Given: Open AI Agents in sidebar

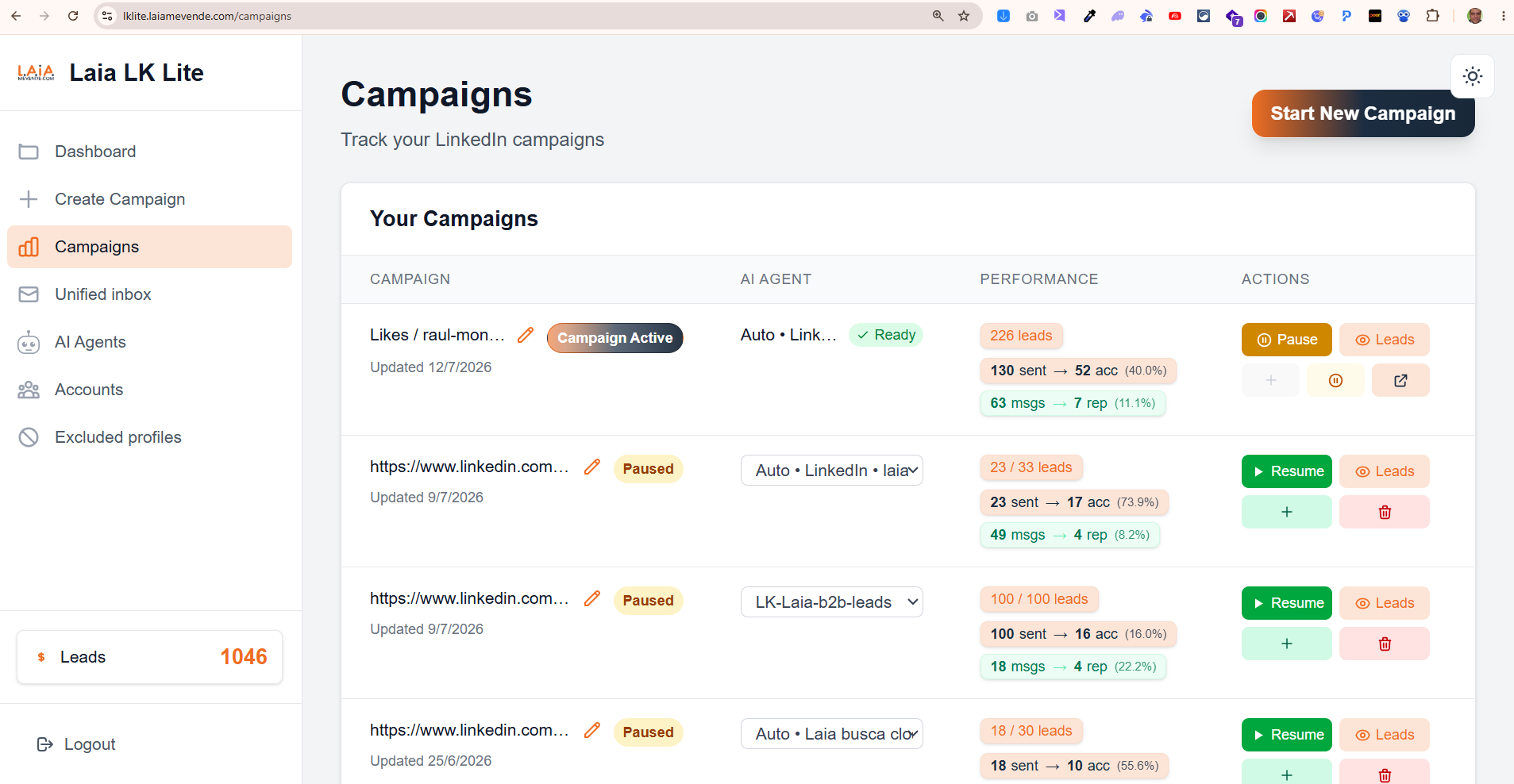Looking at the screenshot, I should click(149, 342).
